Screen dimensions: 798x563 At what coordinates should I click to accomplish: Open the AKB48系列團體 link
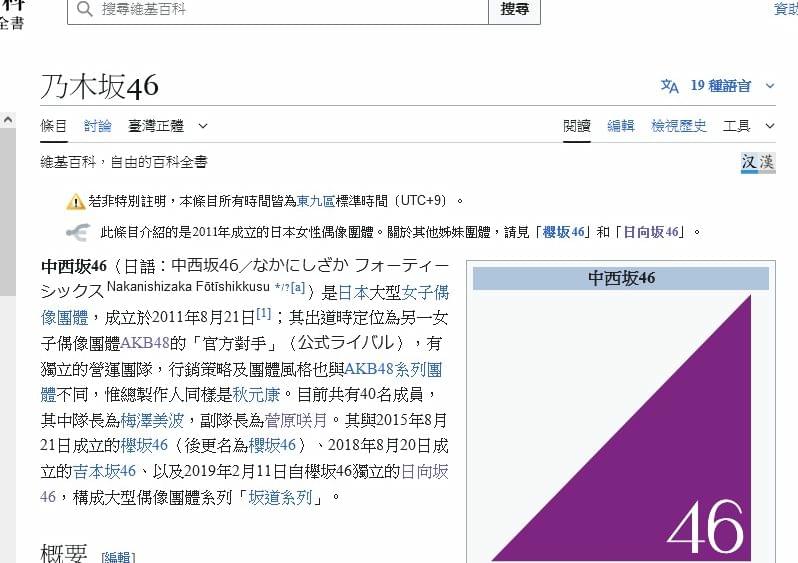click(x=393, y=369)
